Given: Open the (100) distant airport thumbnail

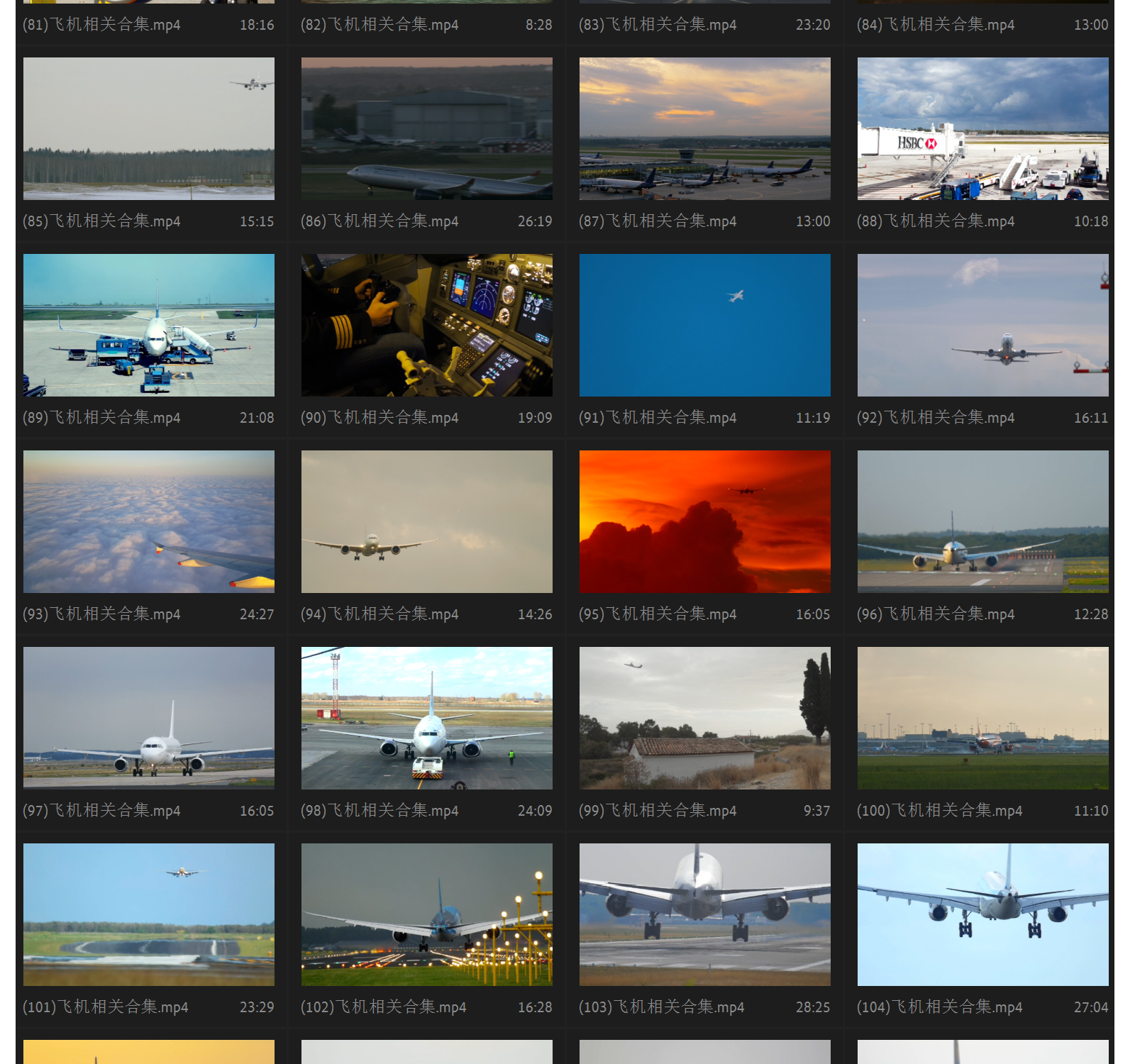Looking at the screenshot, I should pyautogui.click(x=983, y=718).
